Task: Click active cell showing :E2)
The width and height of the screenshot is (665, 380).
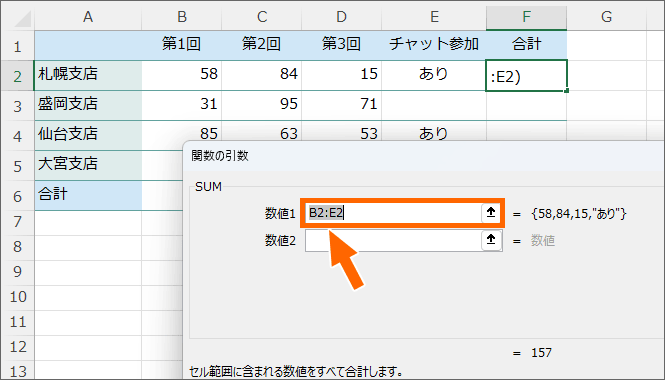Action: (x=526, y=75)
